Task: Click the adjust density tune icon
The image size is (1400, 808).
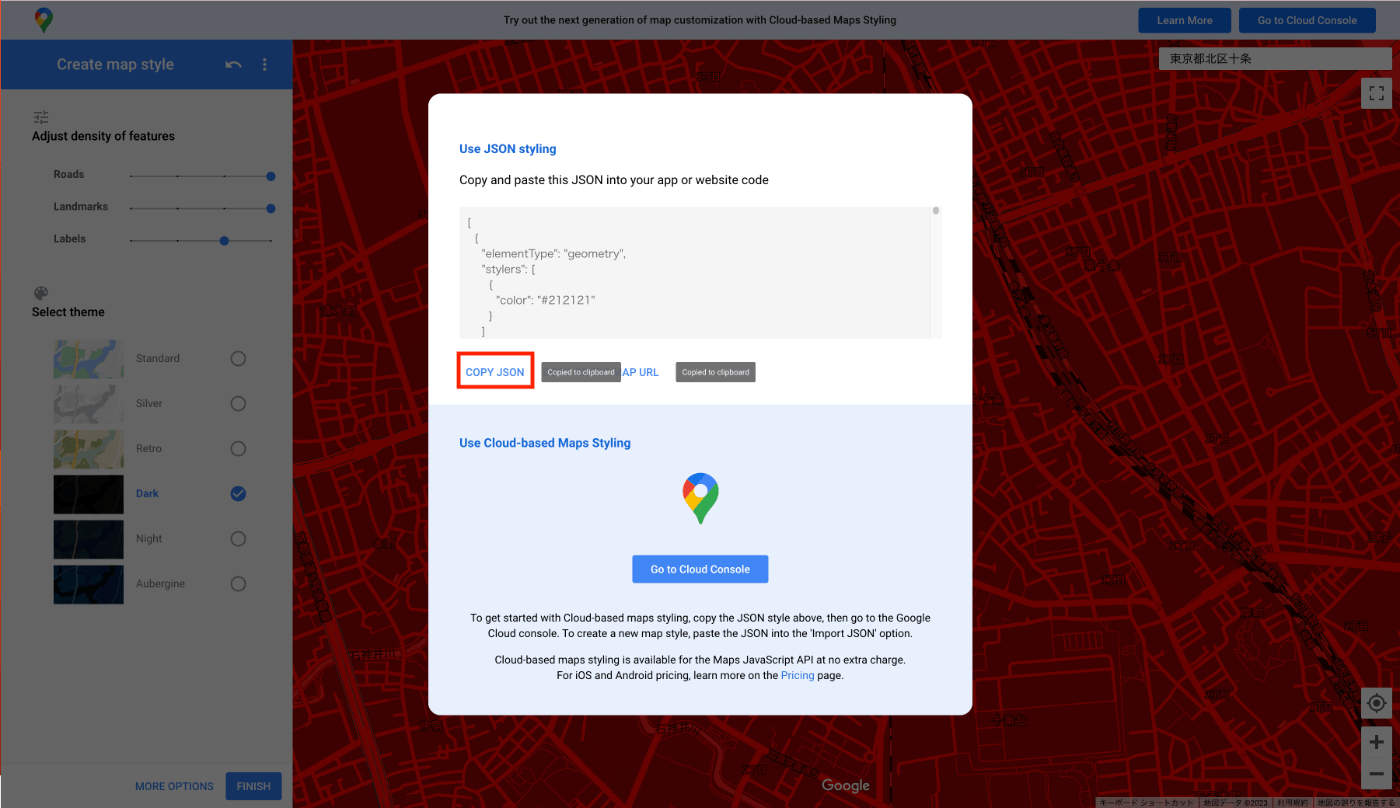Action: pos(41,117)
